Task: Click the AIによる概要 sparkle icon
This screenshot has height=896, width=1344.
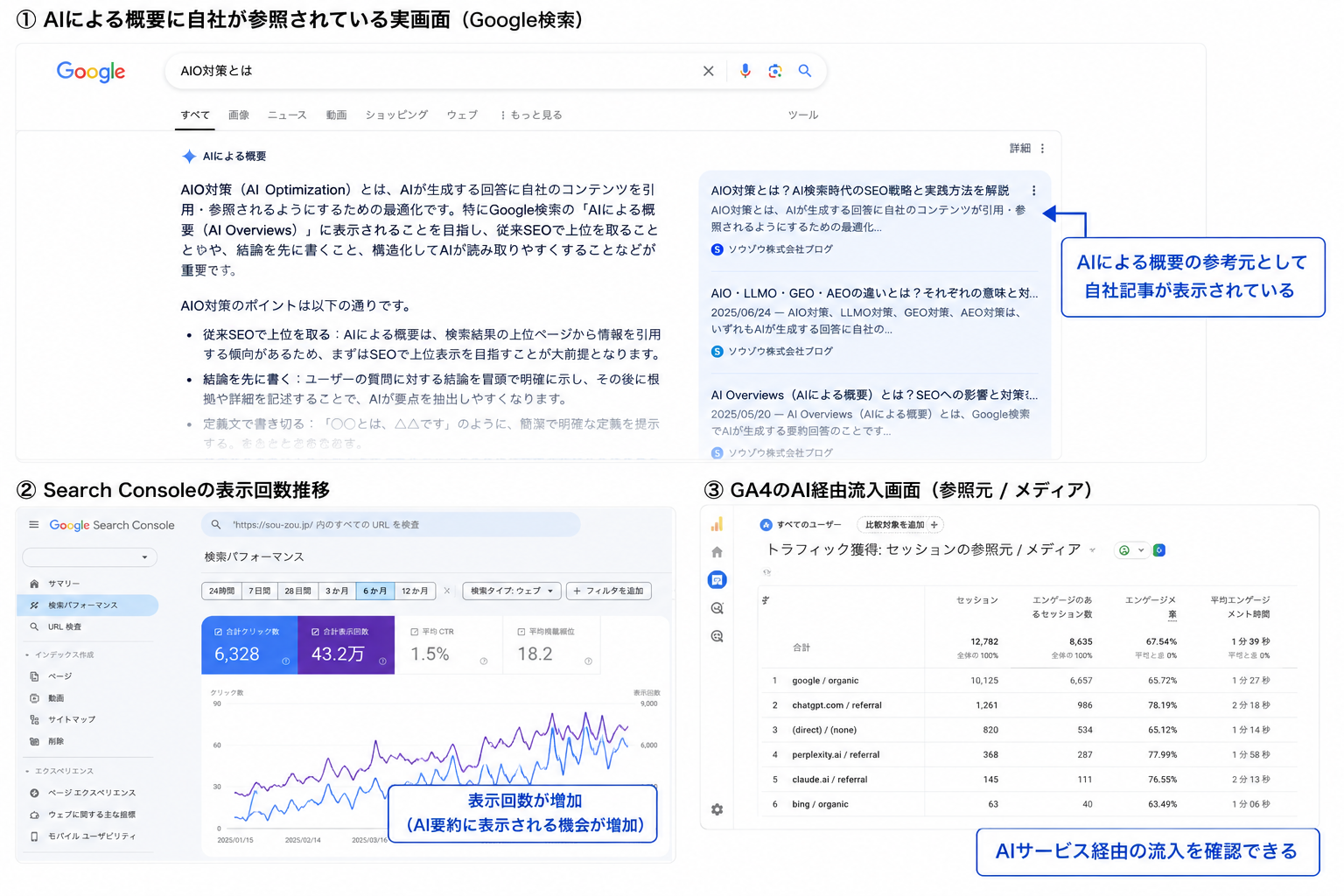Action: (x=189, y=157)
